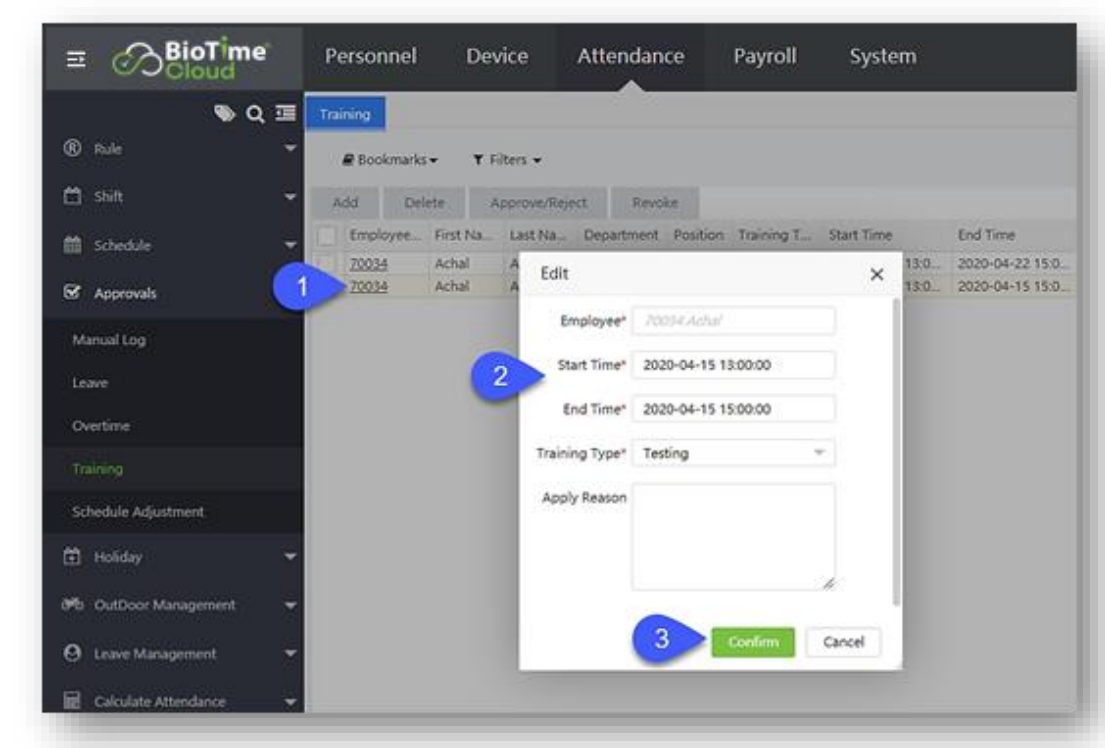
Task: Click the Calculate Attendance sidebar icon
Action: tap(62, 699)
